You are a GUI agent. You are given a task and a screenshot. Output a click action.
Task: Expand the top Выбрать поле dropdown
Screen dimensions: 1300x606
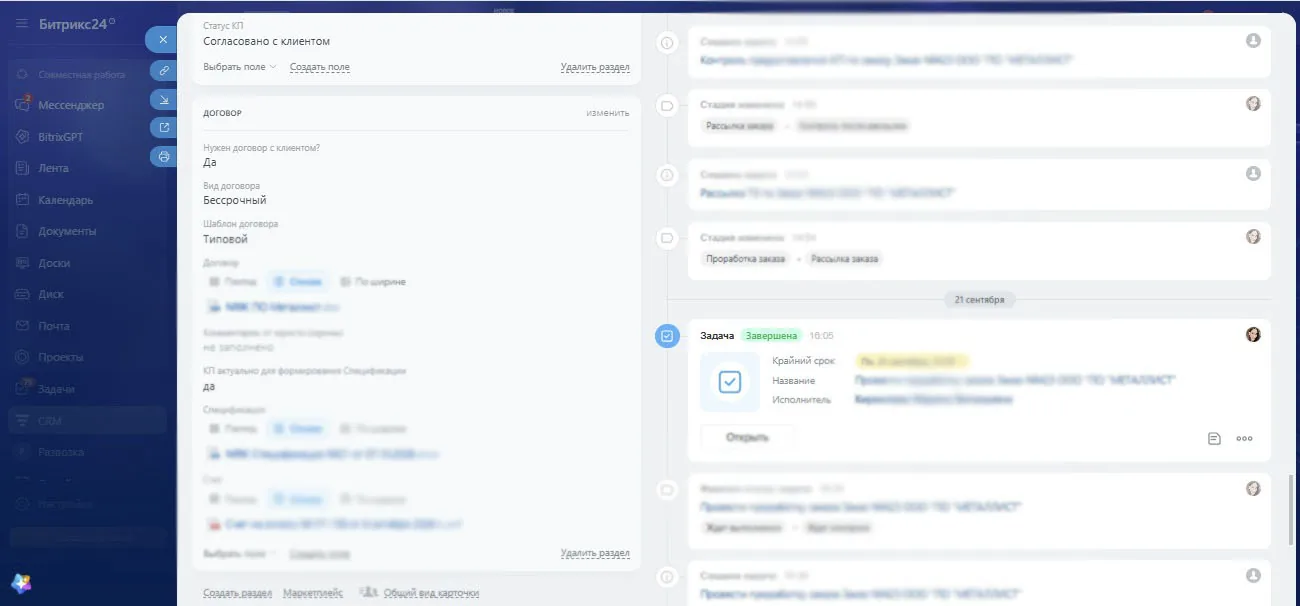[241, 67]
